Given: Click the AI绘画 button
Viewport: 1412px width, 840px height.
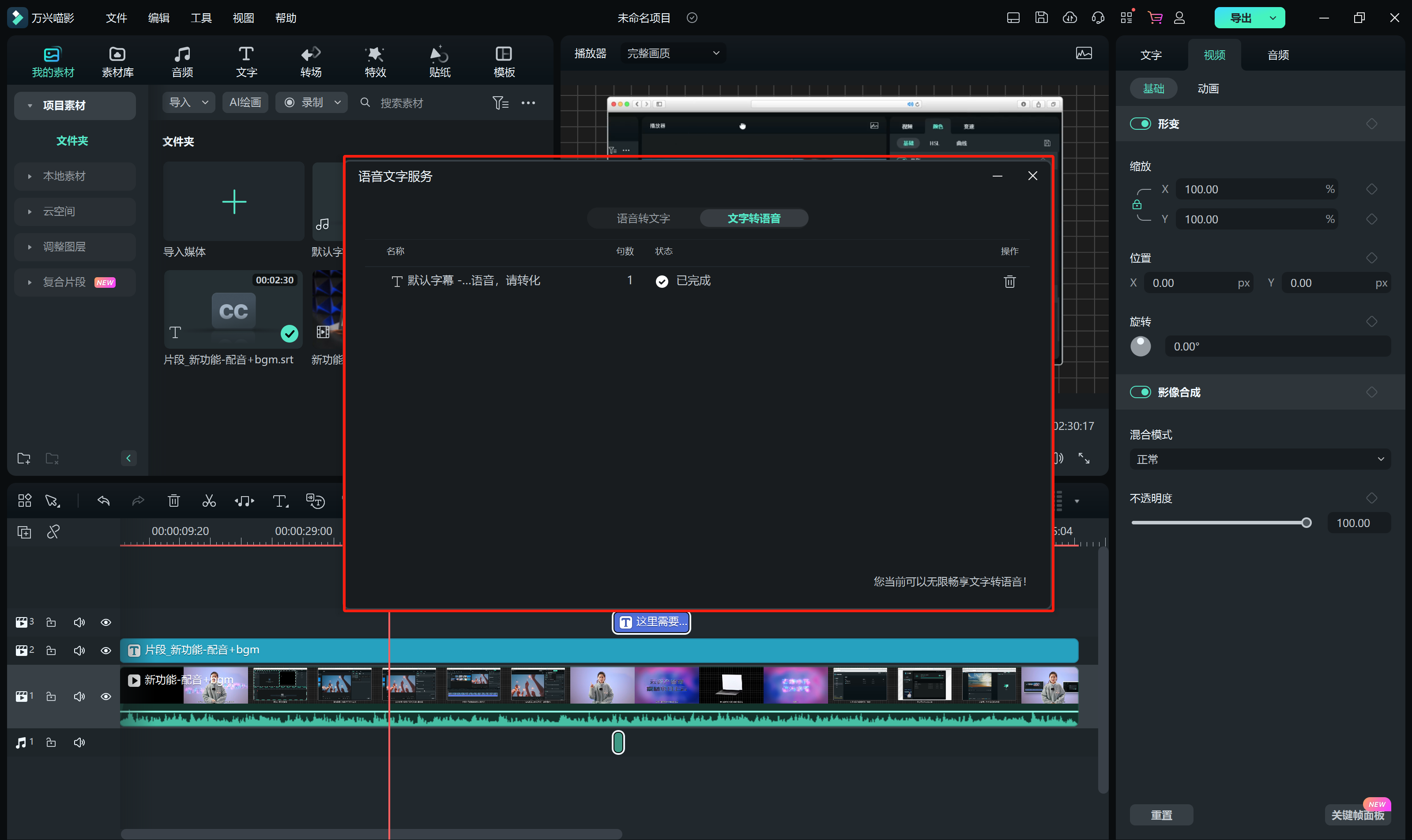Looking at the screenshot, I should coord(245,102).
